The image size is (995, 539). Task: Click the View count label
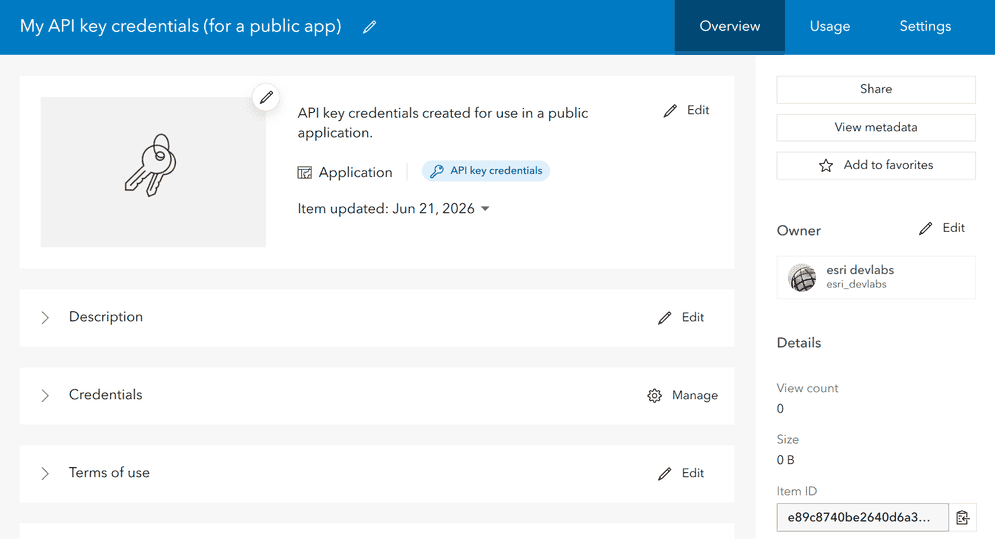tap(807, 388)
